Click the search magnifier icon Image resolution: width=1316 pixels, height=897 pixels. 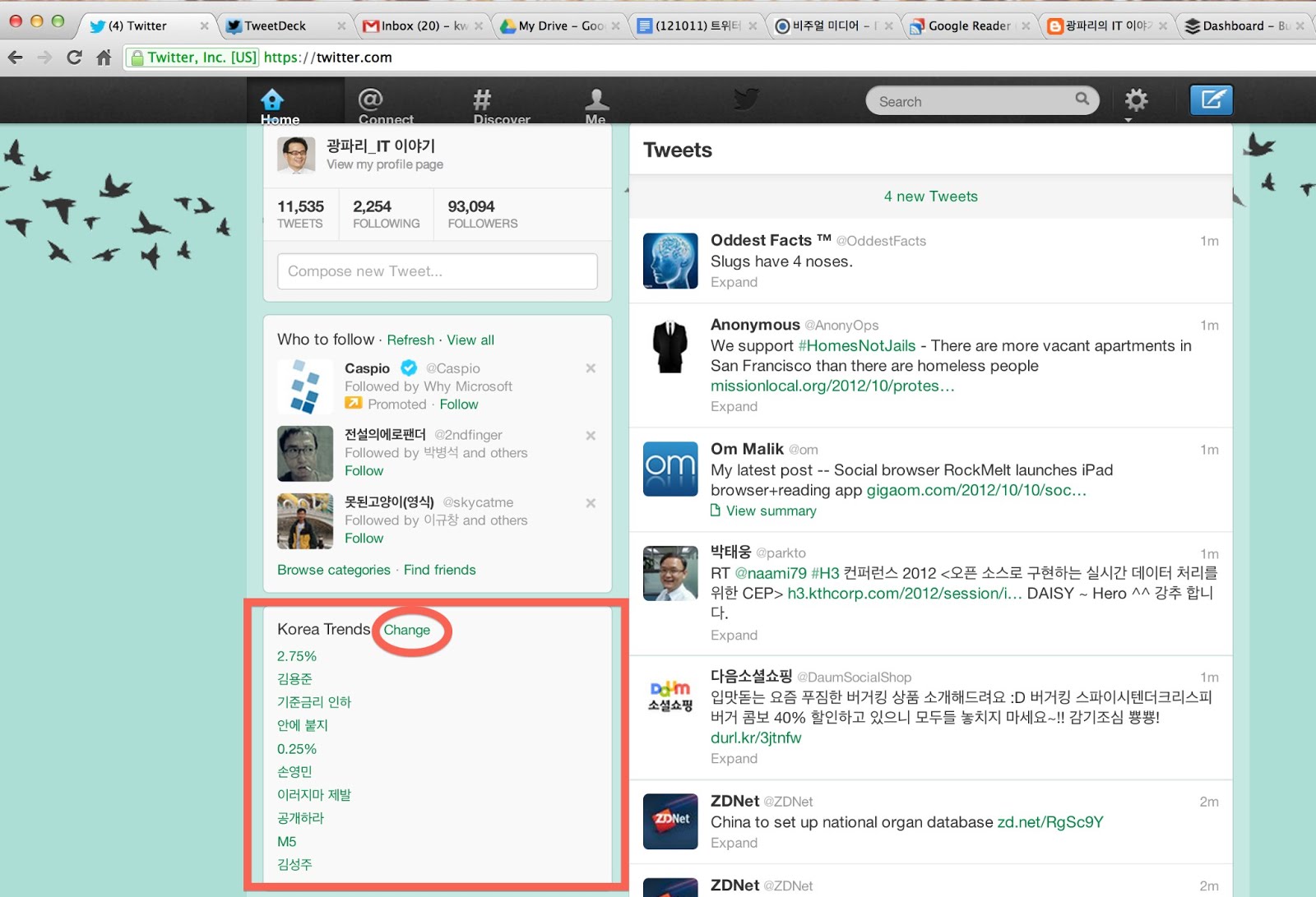tap(1082, 99)
